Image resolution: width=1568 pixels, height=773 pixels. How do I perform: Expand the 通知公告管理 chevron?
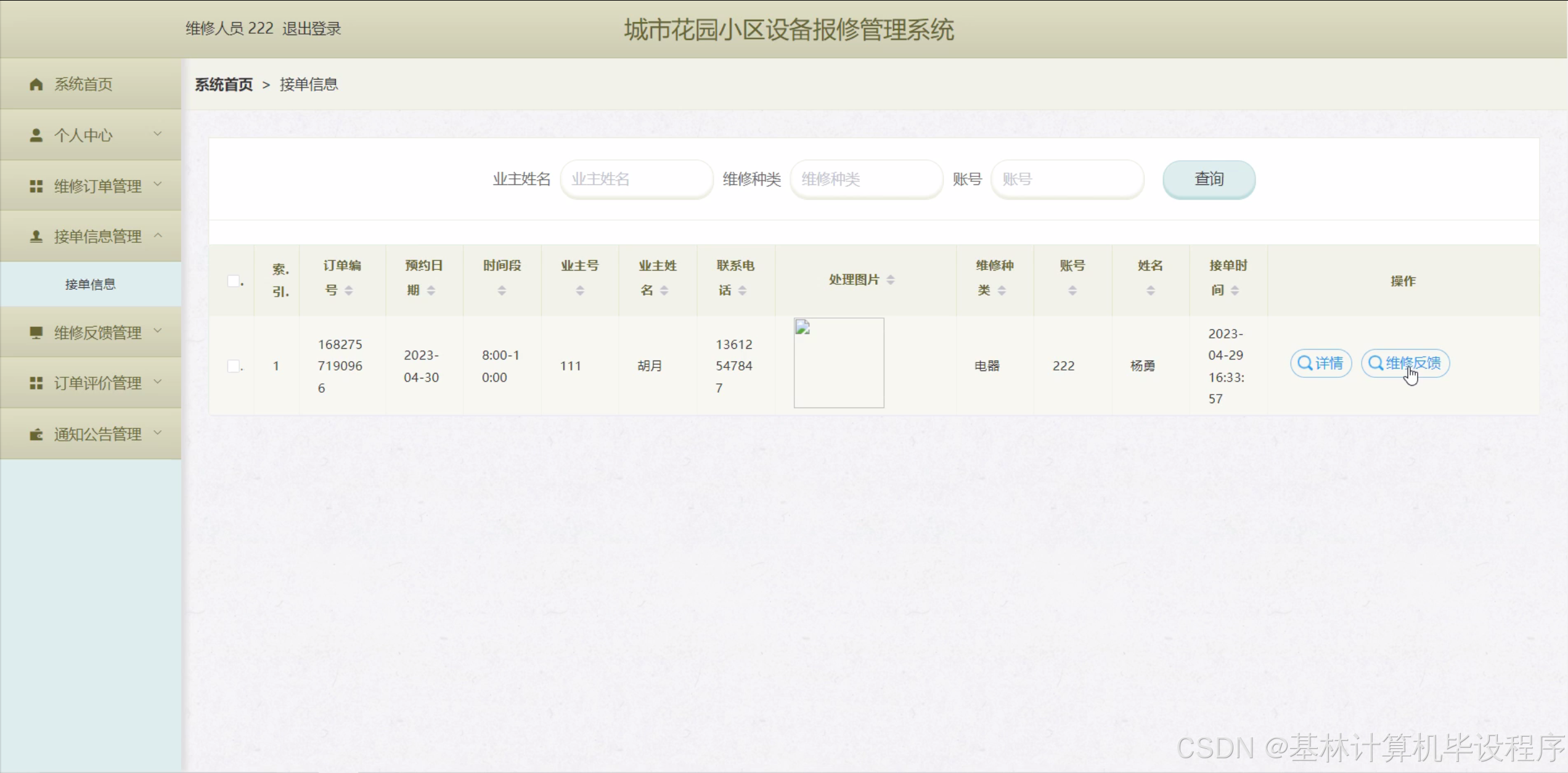(158, 433)
